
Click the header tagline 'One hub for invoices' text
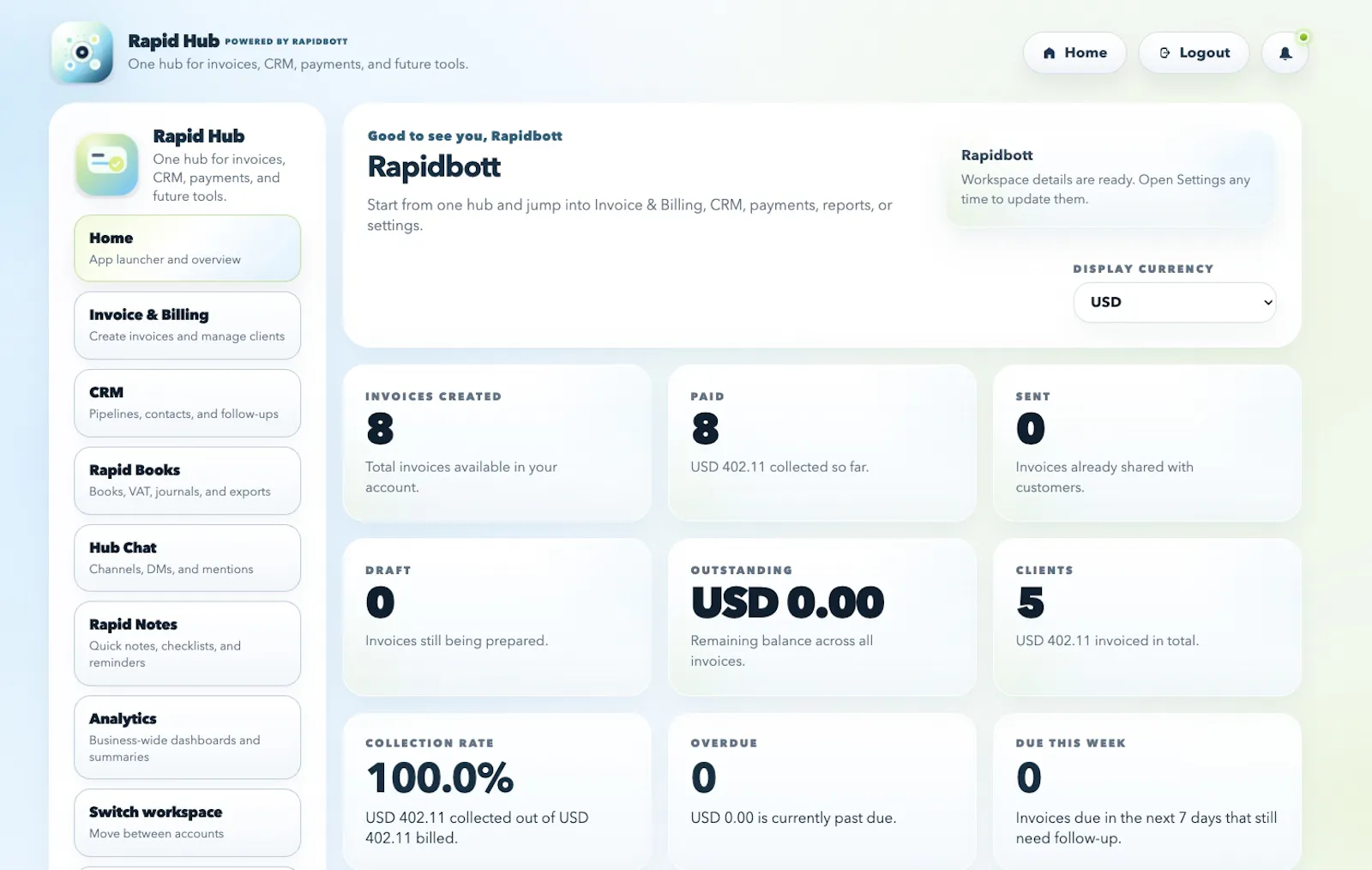pyautogui.click(x=298, y=64)
